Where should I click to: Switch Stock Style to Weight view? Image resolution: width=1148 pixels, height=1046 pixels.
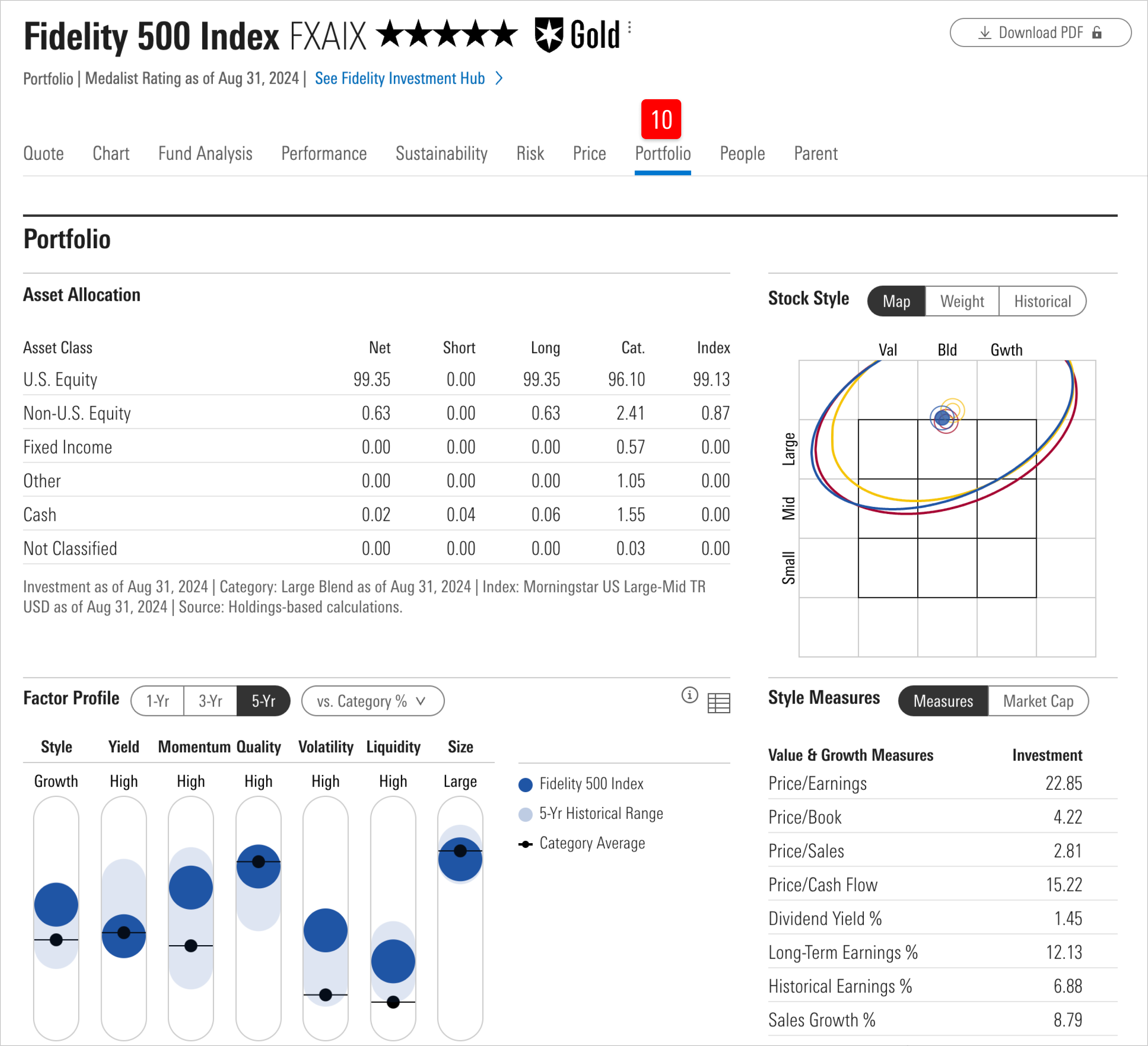click(x=962, y=301)
